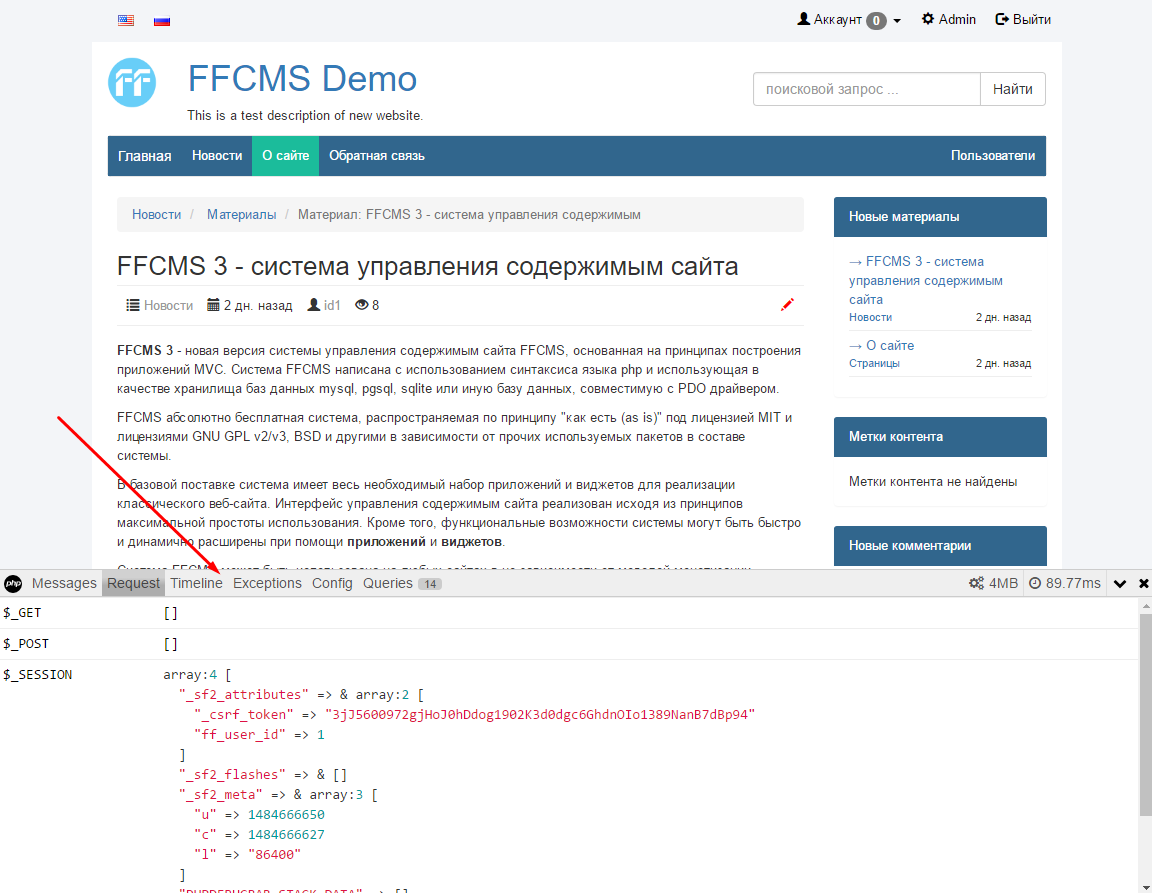Open sidebar link FFCMS 3 - система управления
This screenshot has width=1152, height=893.
point(926,280)
